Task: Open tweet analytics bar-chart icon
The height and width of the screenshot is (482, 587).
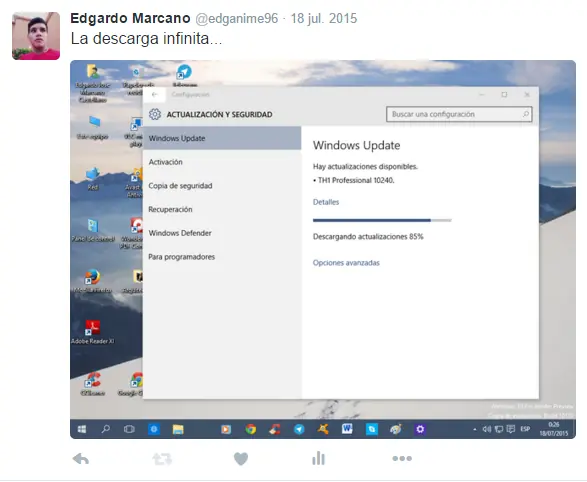Action: 318,458
